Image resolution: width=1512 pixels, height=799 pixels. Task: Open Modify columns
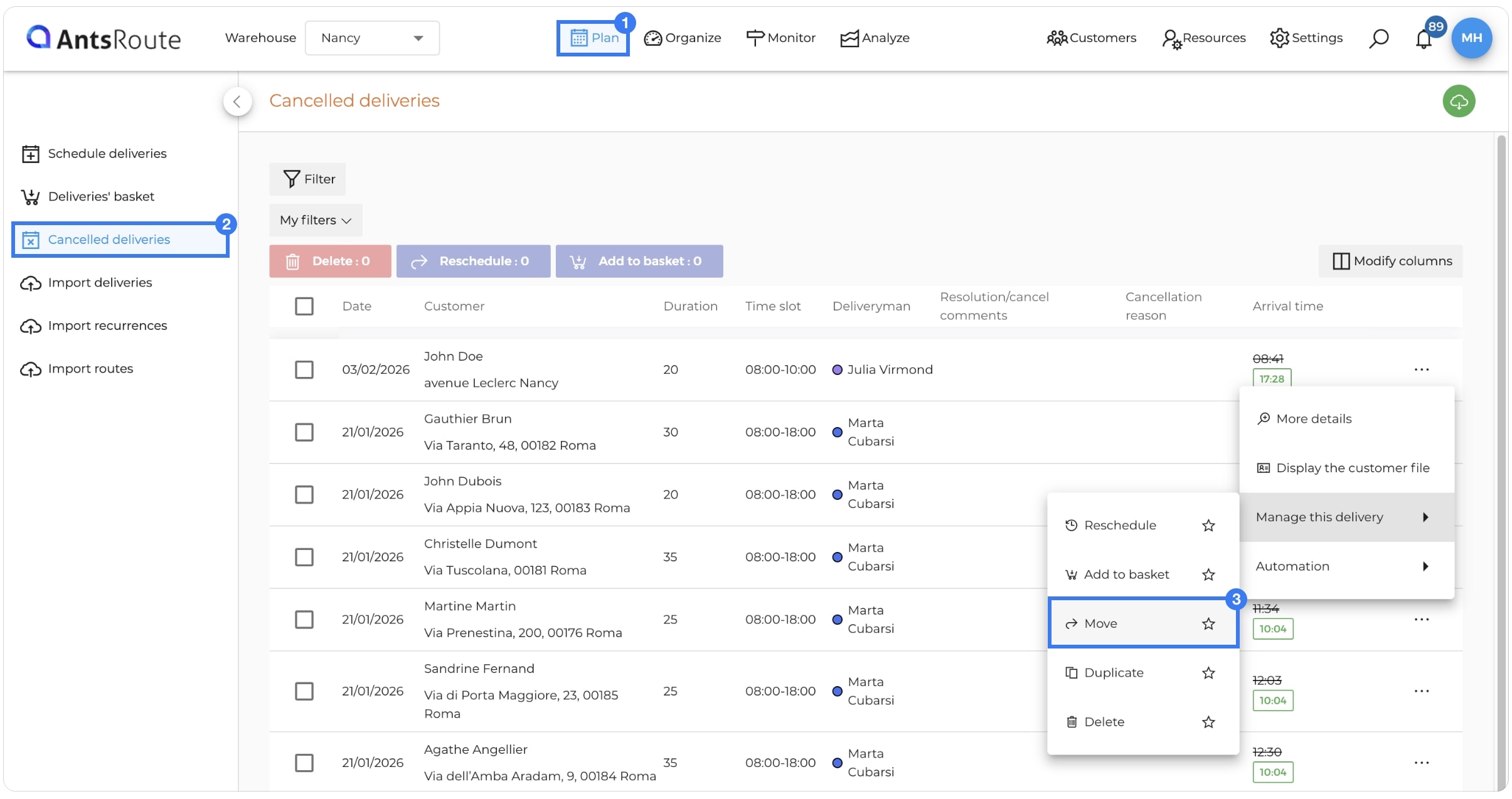(x=1390, y=262)
